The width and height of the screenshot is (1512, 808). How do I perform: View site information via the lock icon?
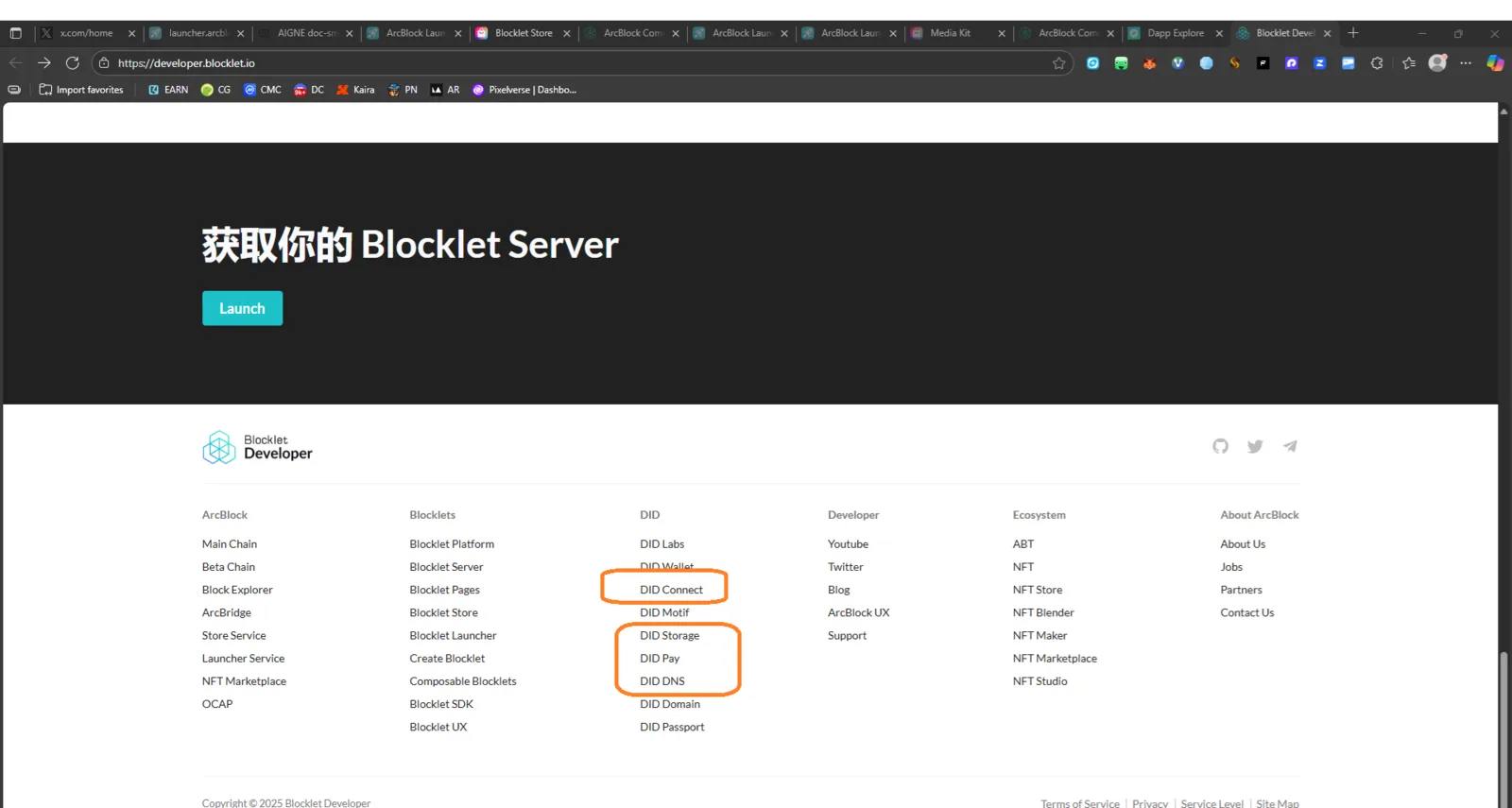(105, 63)
